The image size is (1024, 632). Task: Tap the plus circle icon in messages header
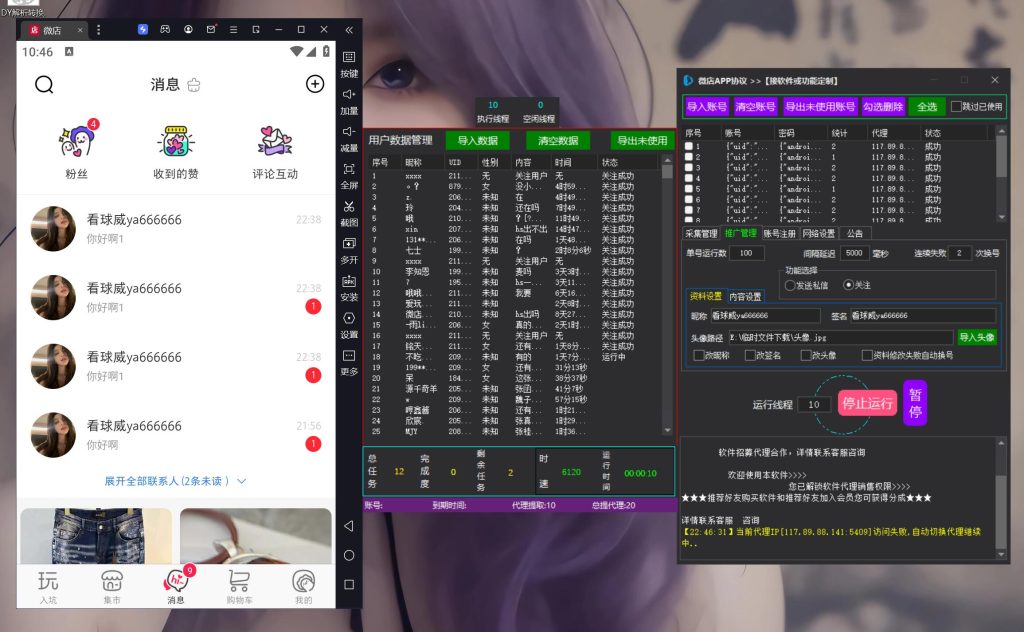tap(315, 84)
